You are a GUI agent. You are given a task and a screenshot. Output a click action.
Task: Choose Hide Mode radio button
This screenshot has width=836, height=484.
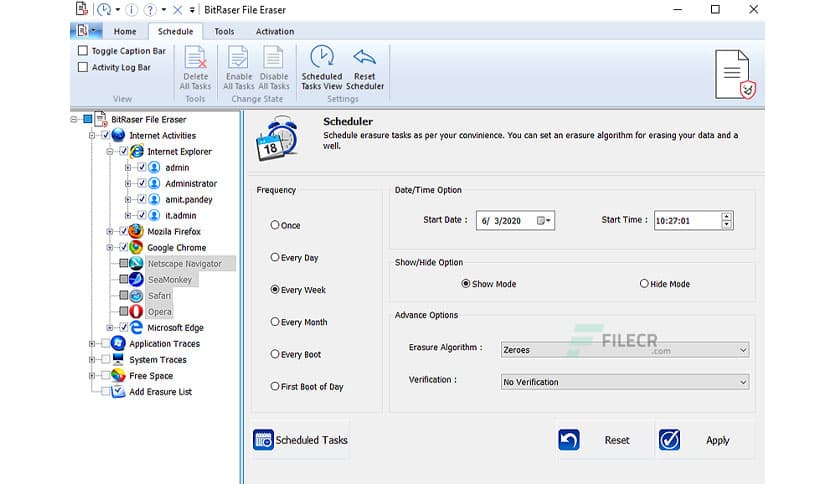(644, 284)
